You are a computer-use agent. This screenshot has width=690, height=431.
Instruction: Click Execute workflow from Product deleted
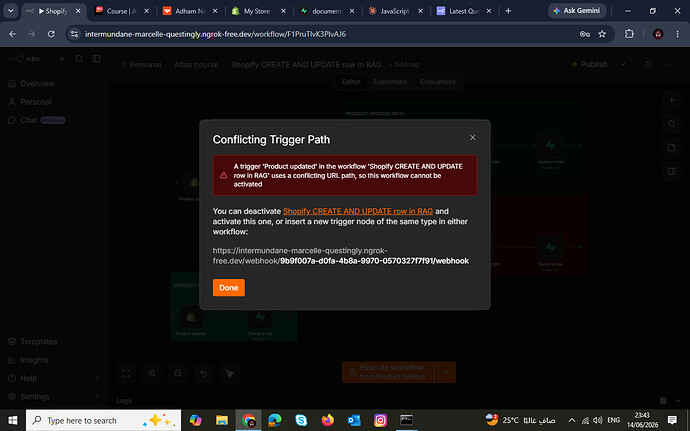pos(388,372)
